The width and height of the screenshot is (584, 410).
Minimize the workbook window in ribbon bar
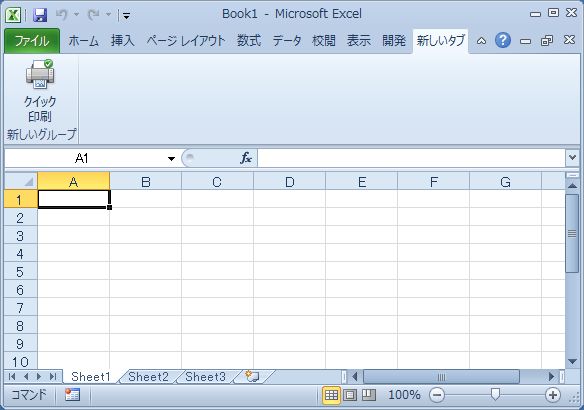(525, 41)
